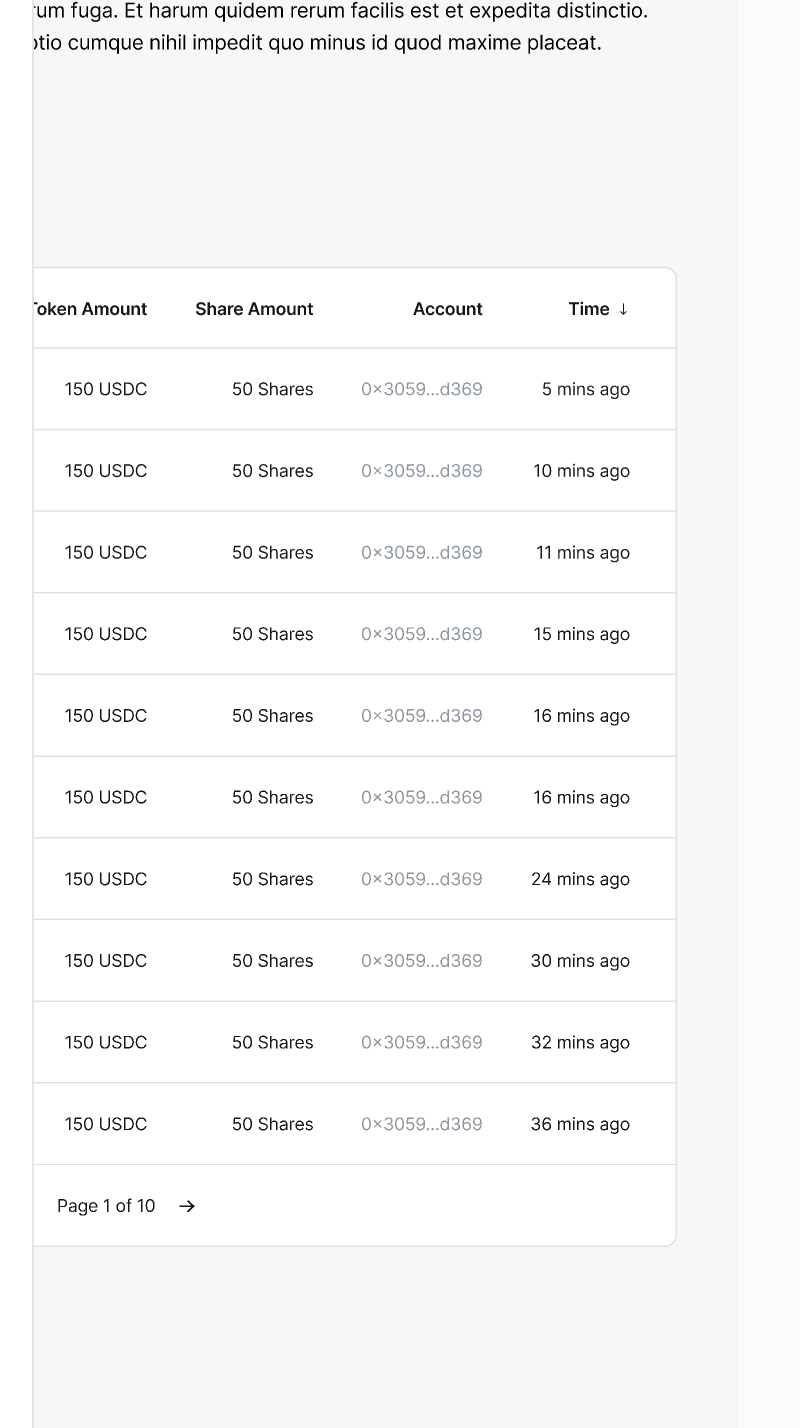Open account address in the 30 mins ago row
This screenshot has width=800, height=1428.
(x=422, y=960)
